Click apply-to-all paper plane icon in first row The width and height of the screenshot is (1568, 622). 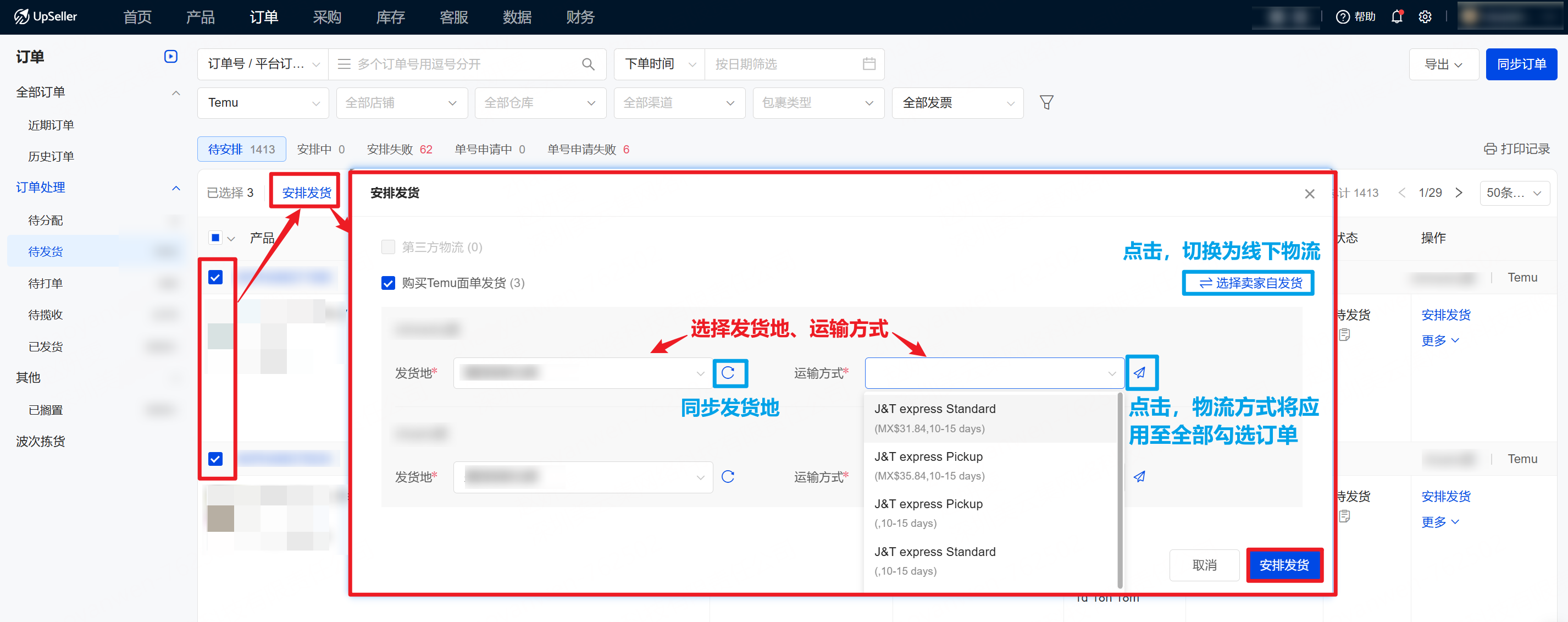pyautogui.click(x=1139, y=373)
